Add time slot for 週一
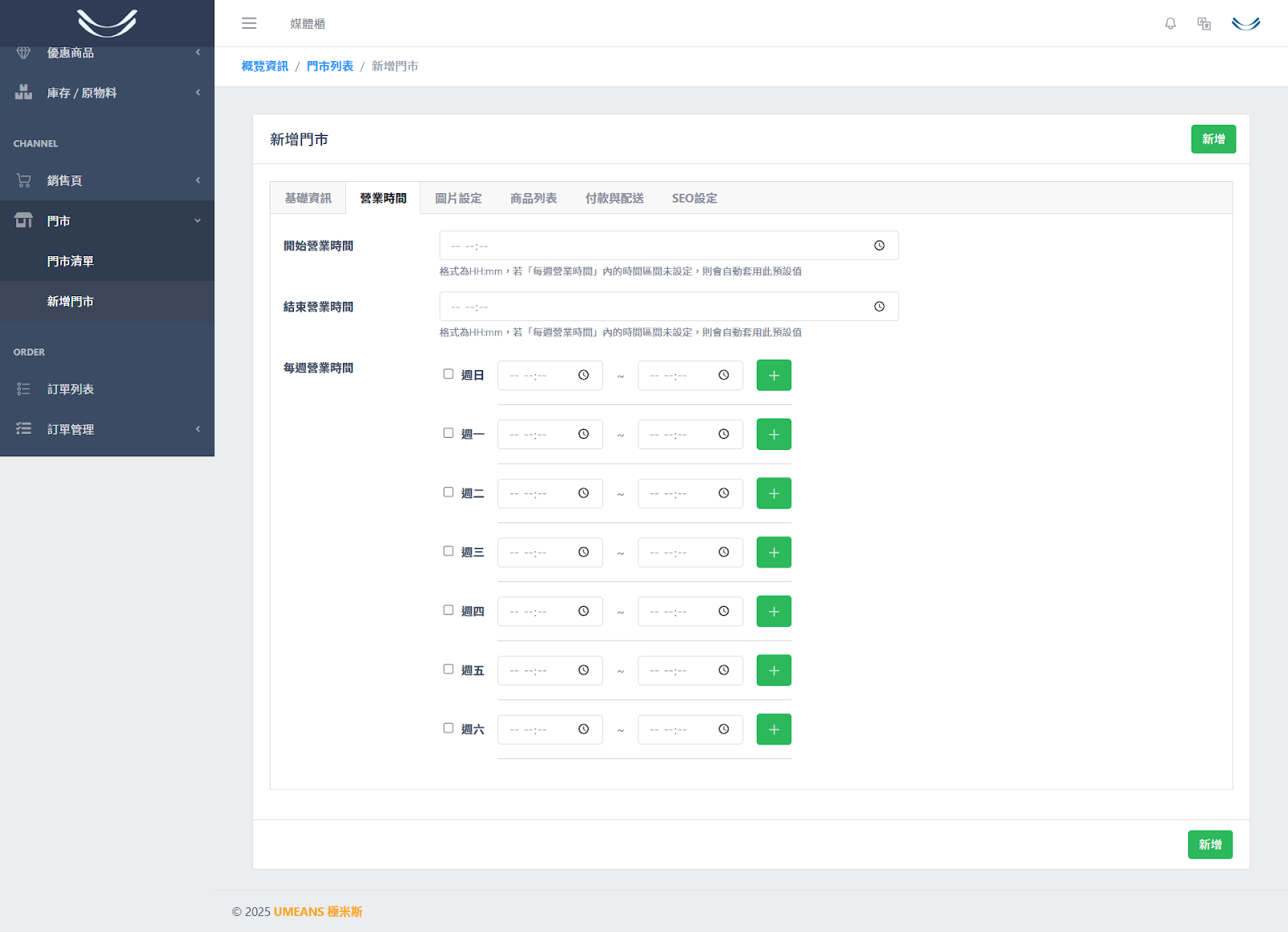The image size is (1288, 932). [774, 435]
